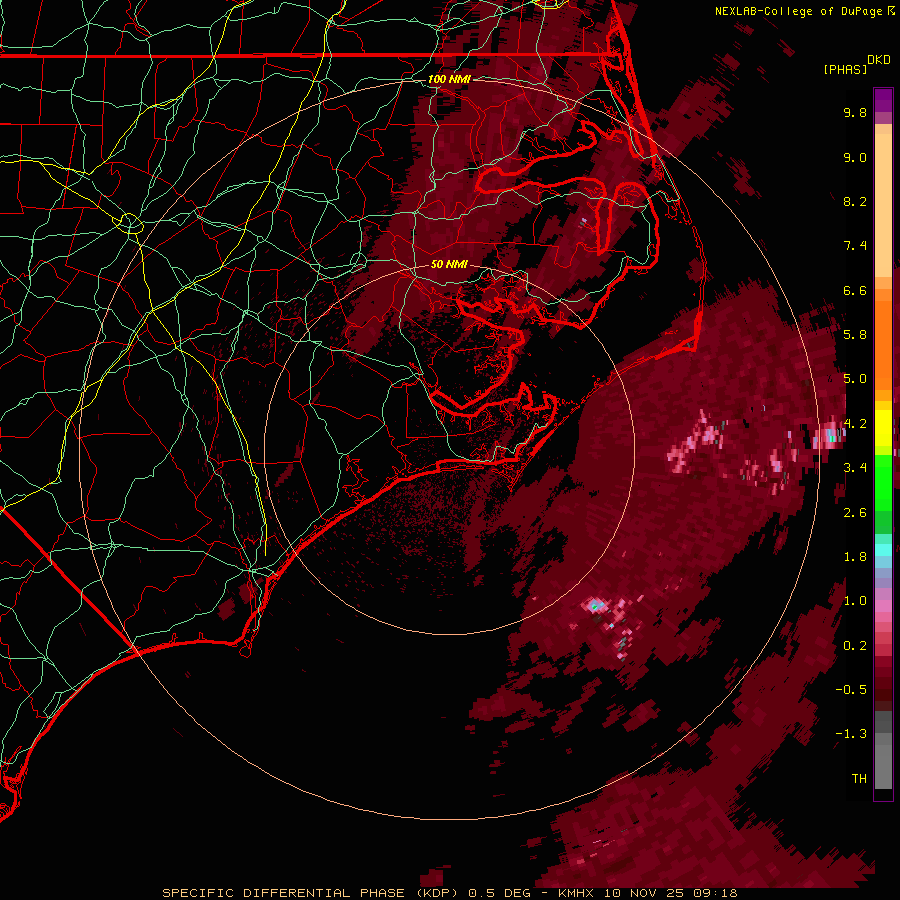Viewport: 900px width, 900px height.
Task: Click the 6.6 legend value
Action: point(855,290)
